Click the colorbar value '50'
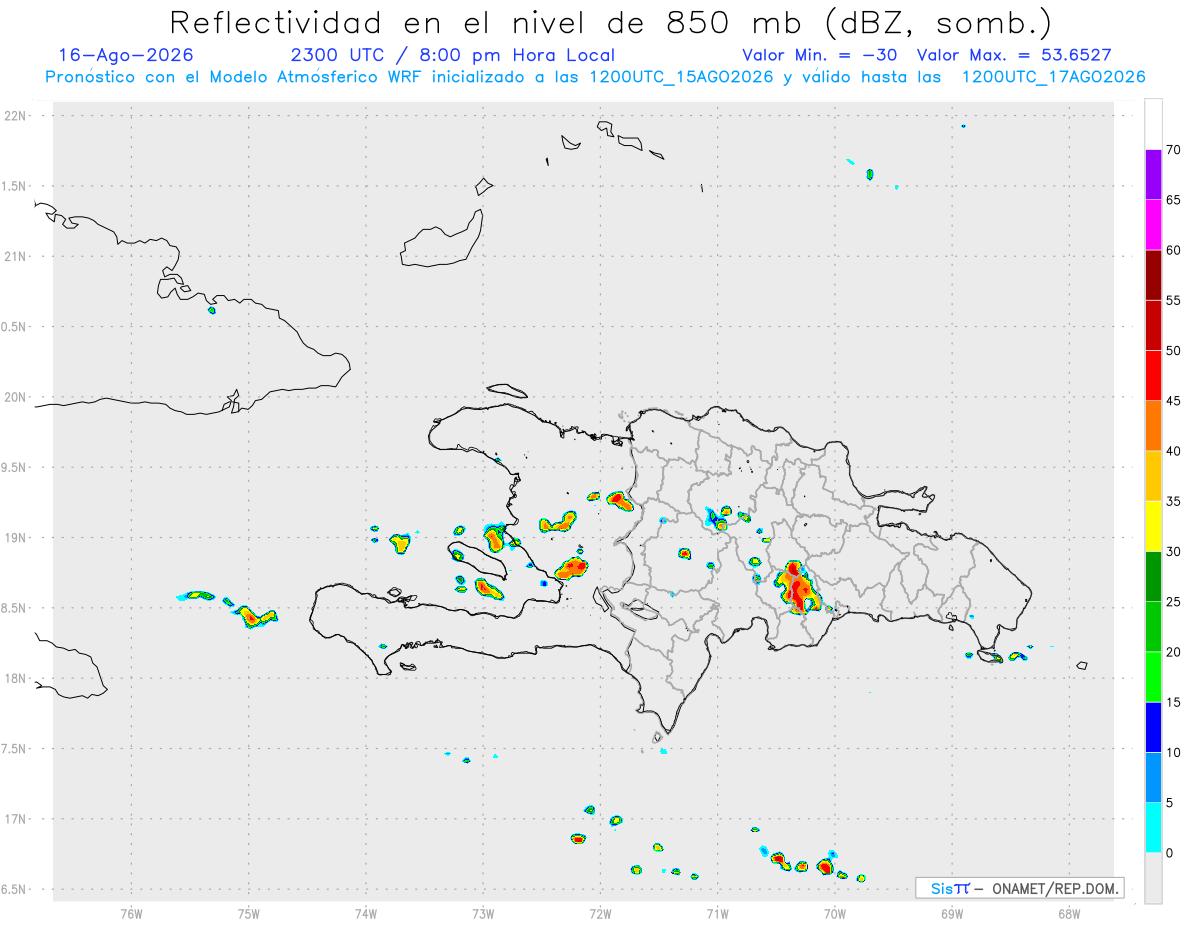The width and height of the screenshot is (1200, 927). pos(1173,351)
